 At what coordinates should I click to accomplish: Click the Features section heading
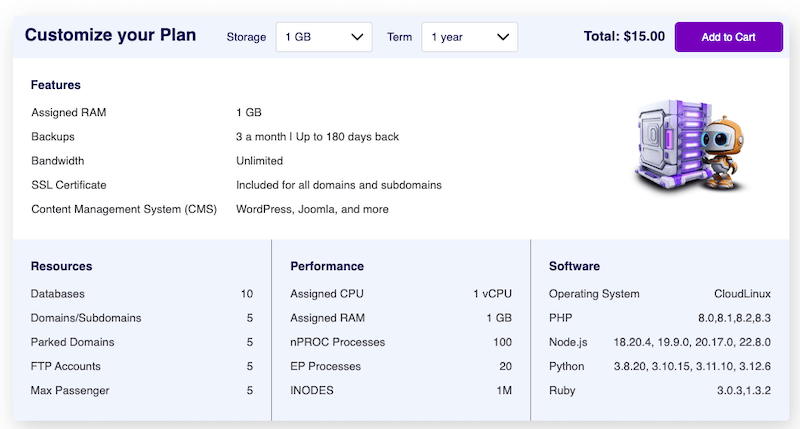point(56,86)
